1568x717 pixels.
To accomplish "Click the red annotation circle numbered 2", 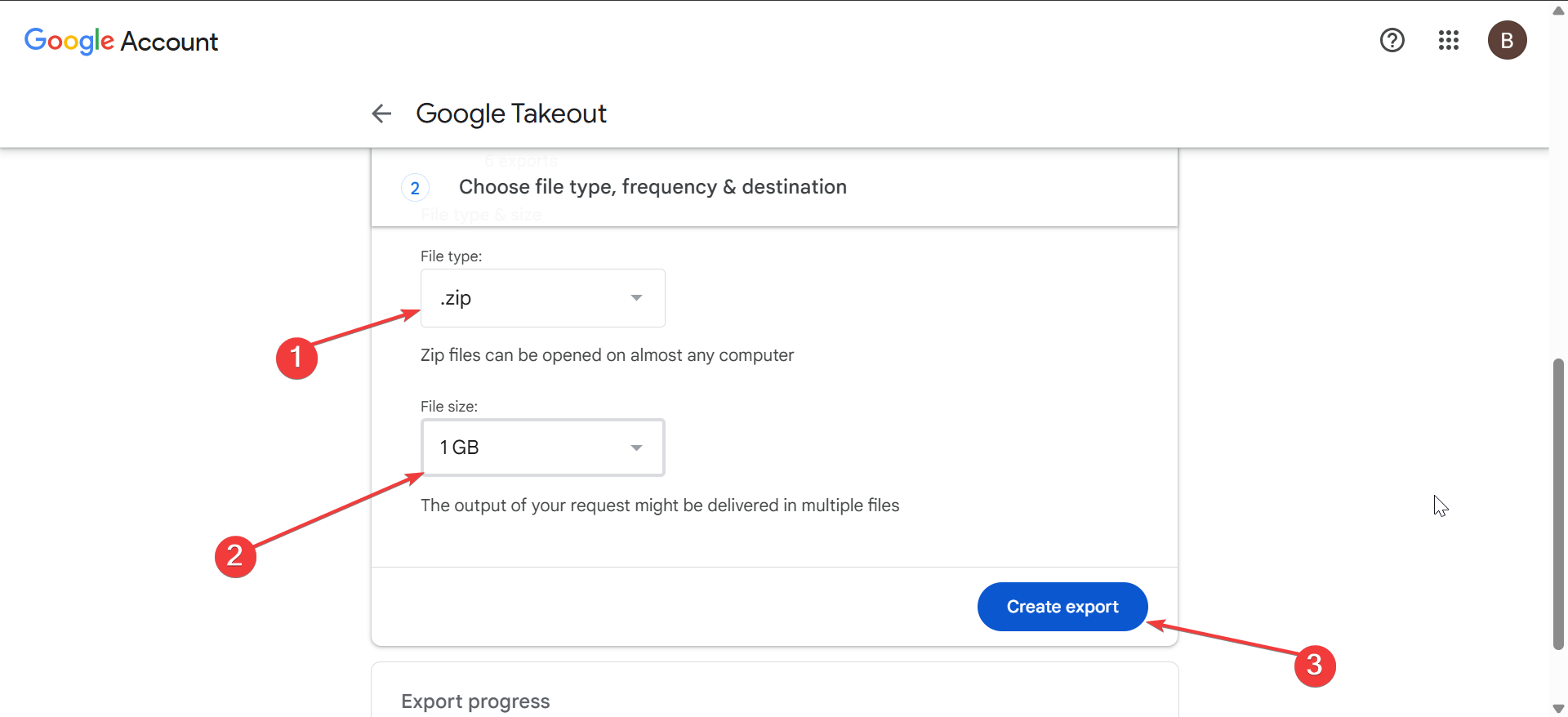I will pos(235,556).
